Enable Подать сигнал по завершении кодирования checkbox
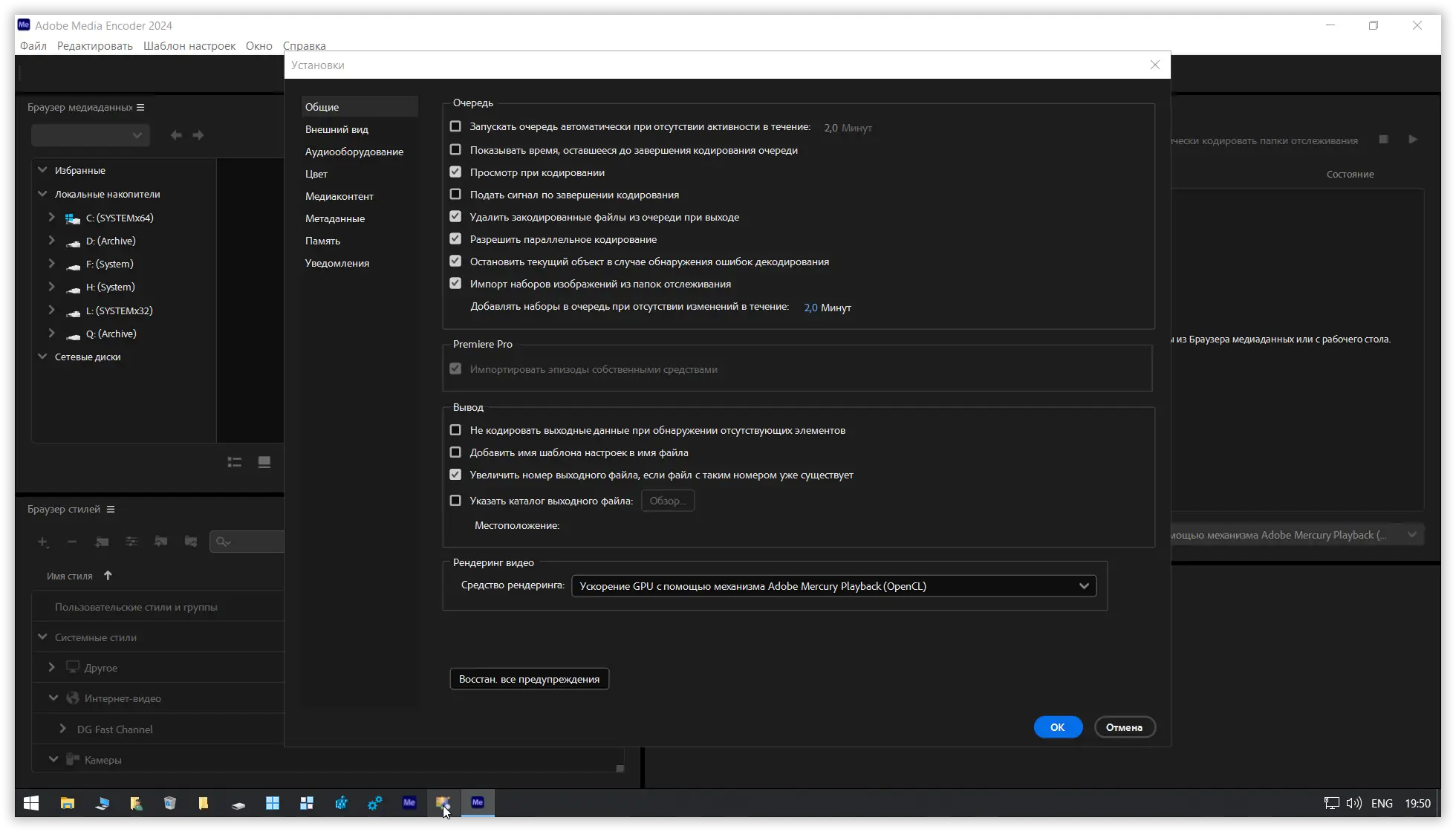Image resolution: width=1456 pixels, height=832 pixels. pos(455,195)
